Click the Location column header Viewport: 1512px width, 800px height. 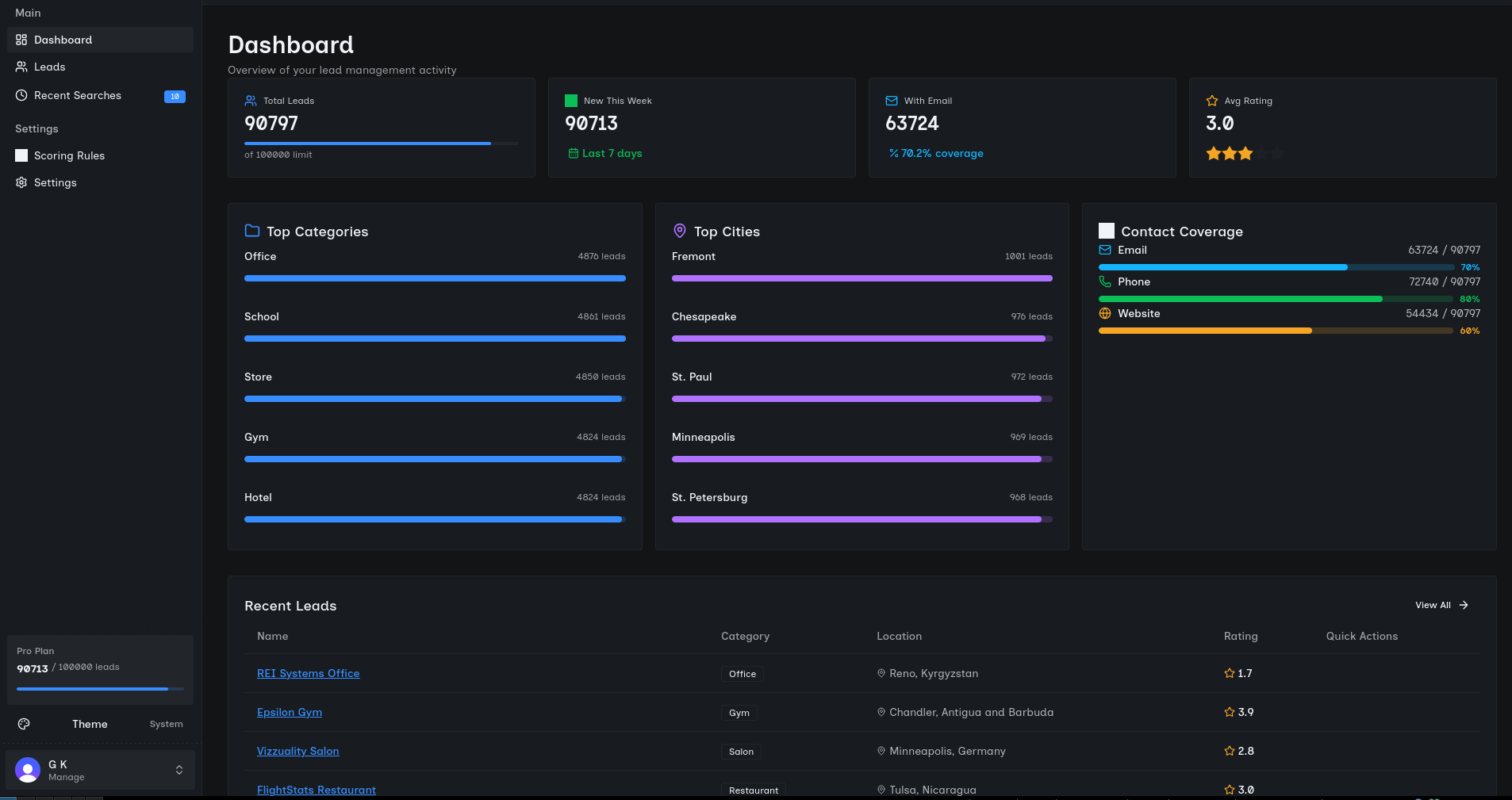pos(899,636)
